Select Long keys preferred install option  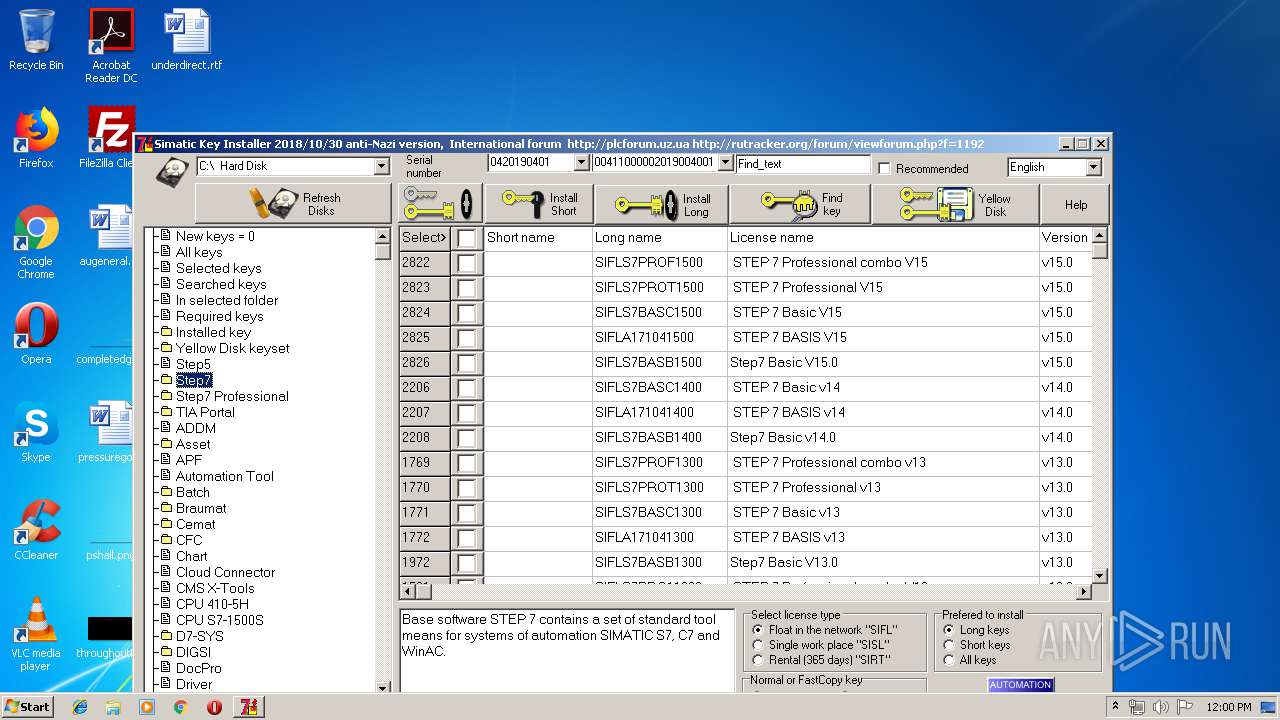[x=949, y=630]
